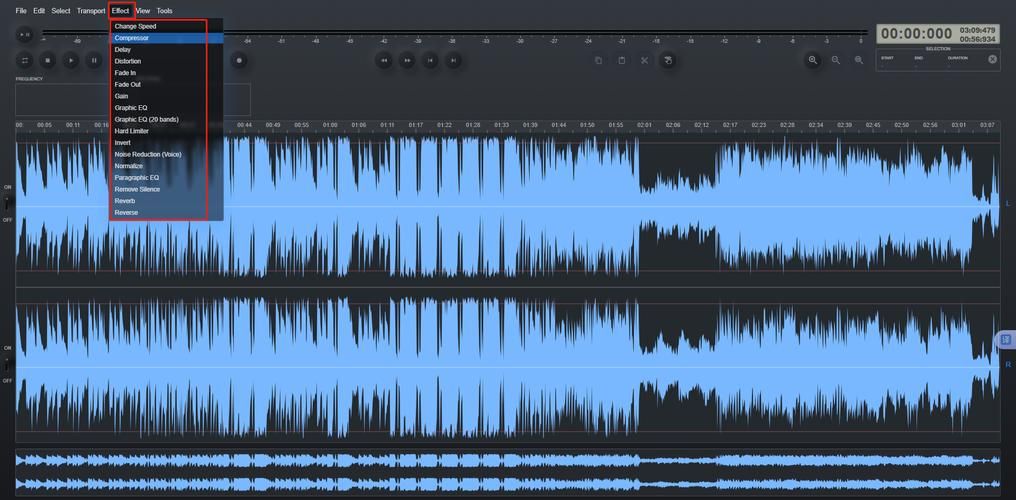Screen dimensions: 1016x500
Task: Pause playback with the Pause button
Action: 95,60
